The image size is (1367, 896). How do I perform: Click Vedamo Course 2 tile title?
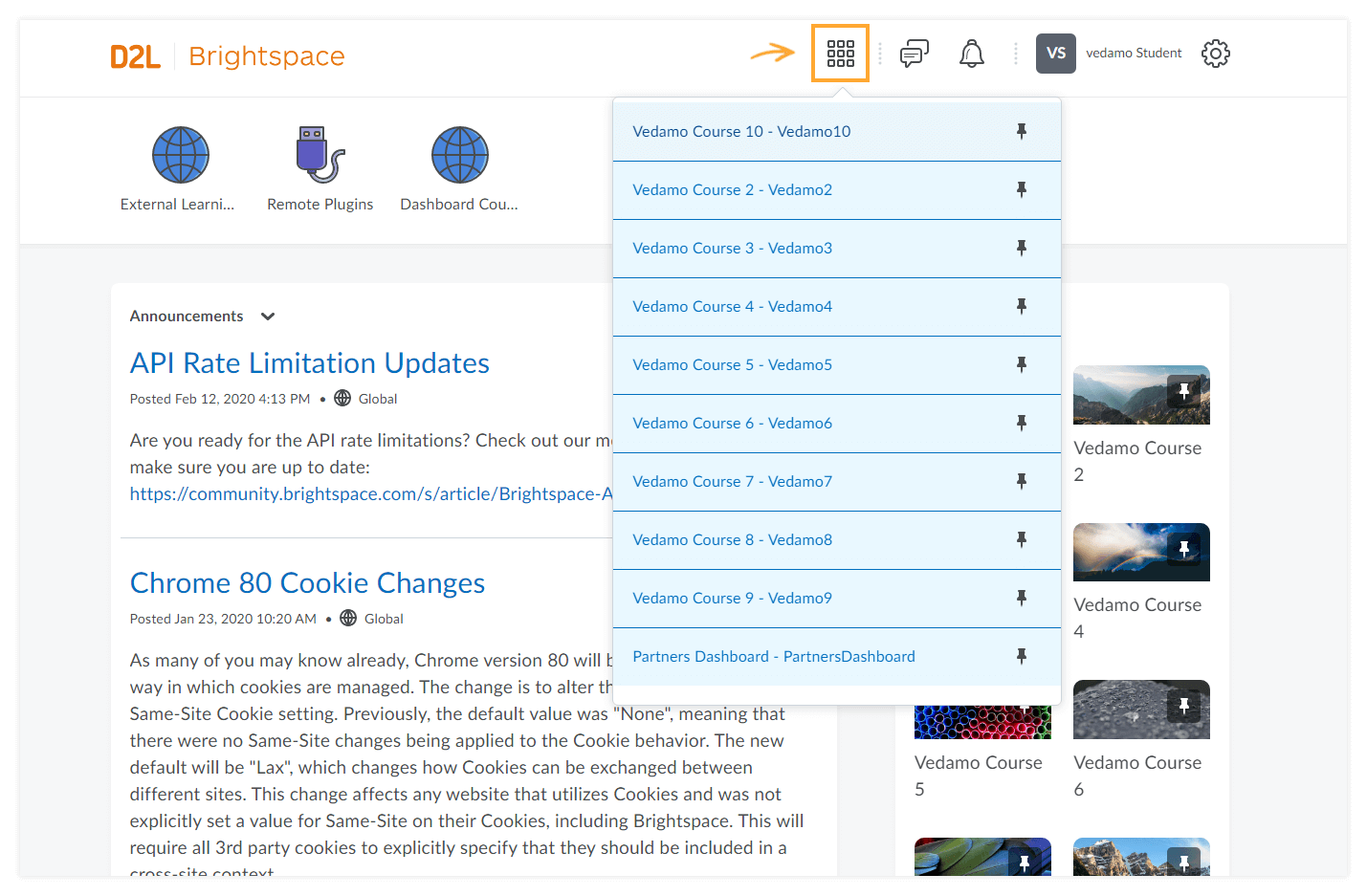point(1137,461)
